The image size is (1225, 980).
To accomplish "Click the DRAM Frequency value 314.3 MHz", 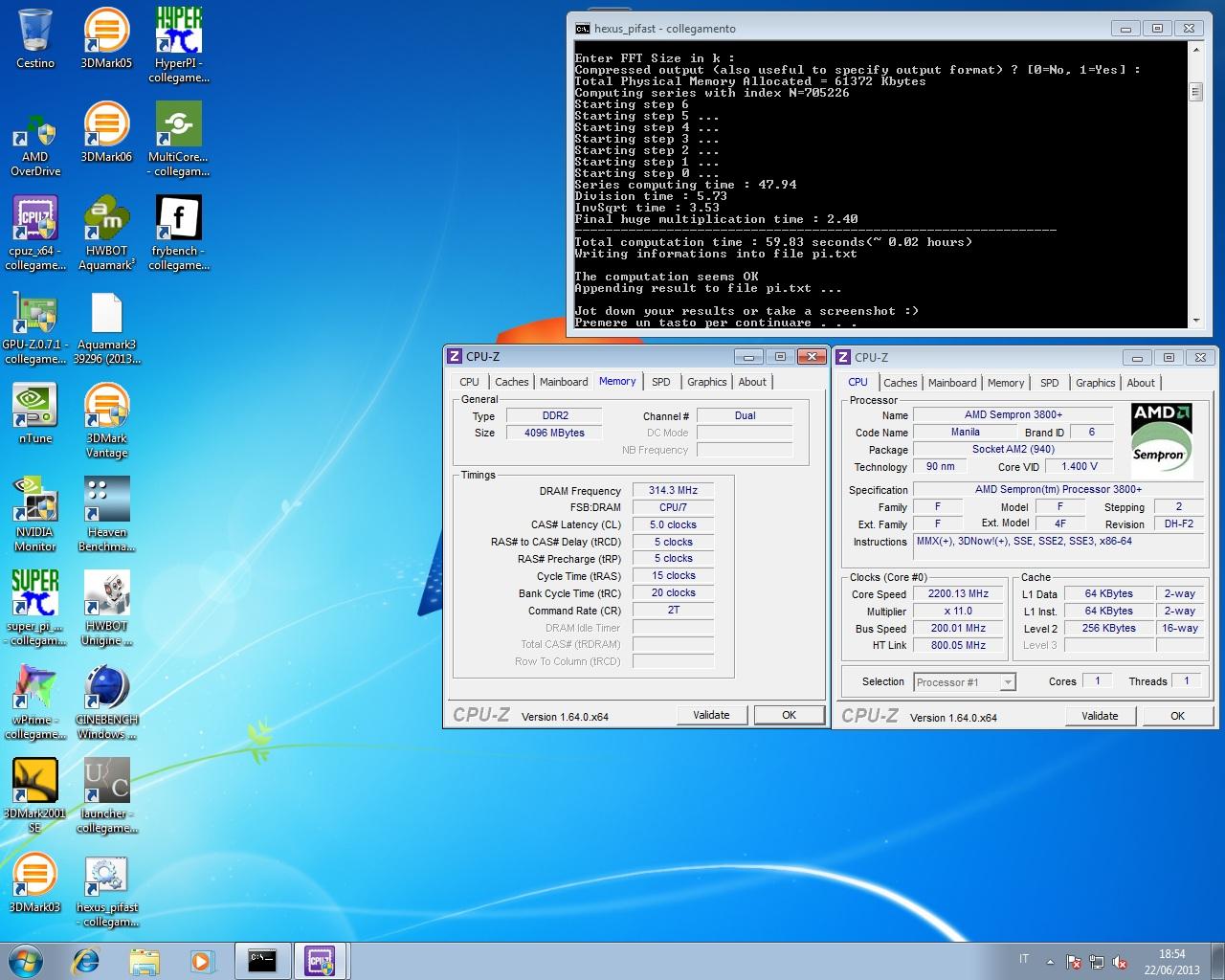I will [x=674, y=490].
